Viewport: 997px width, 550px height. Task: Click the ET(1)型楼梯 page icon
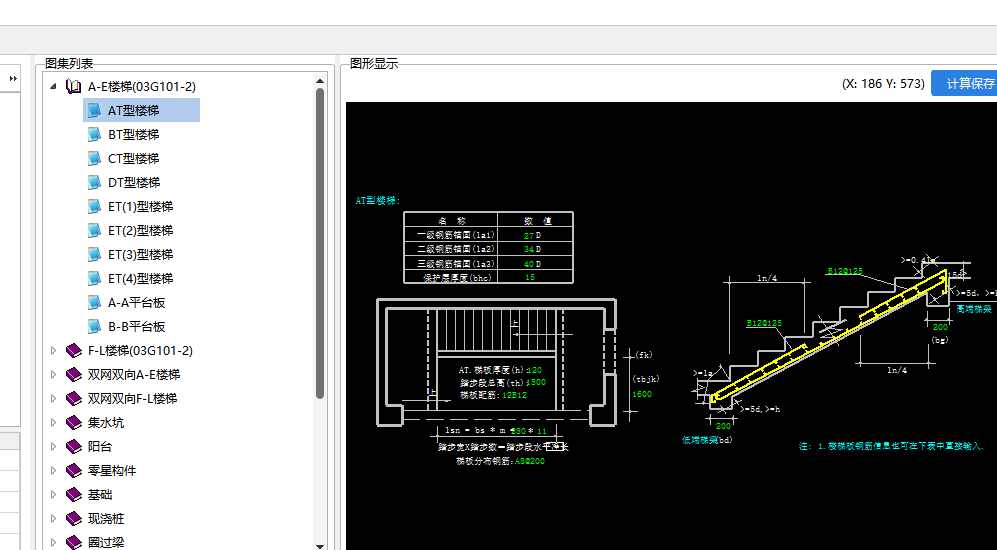tap(94, 207)
